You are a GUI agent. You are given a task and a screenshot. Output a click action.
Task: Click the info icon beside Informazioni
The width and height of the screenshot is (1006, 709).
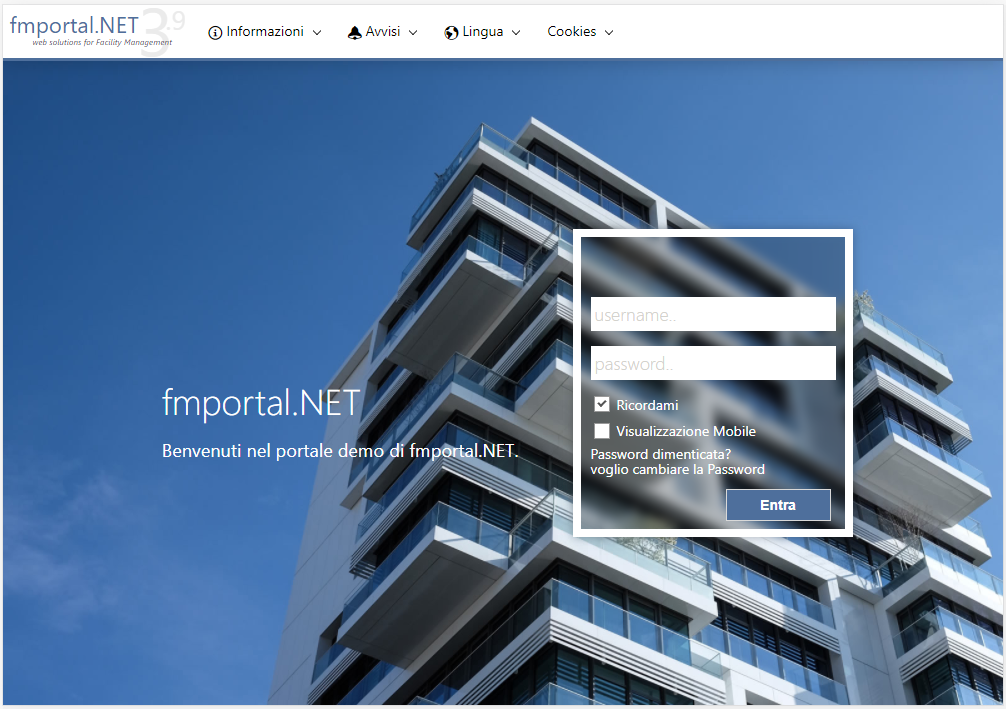pos(215,33)
